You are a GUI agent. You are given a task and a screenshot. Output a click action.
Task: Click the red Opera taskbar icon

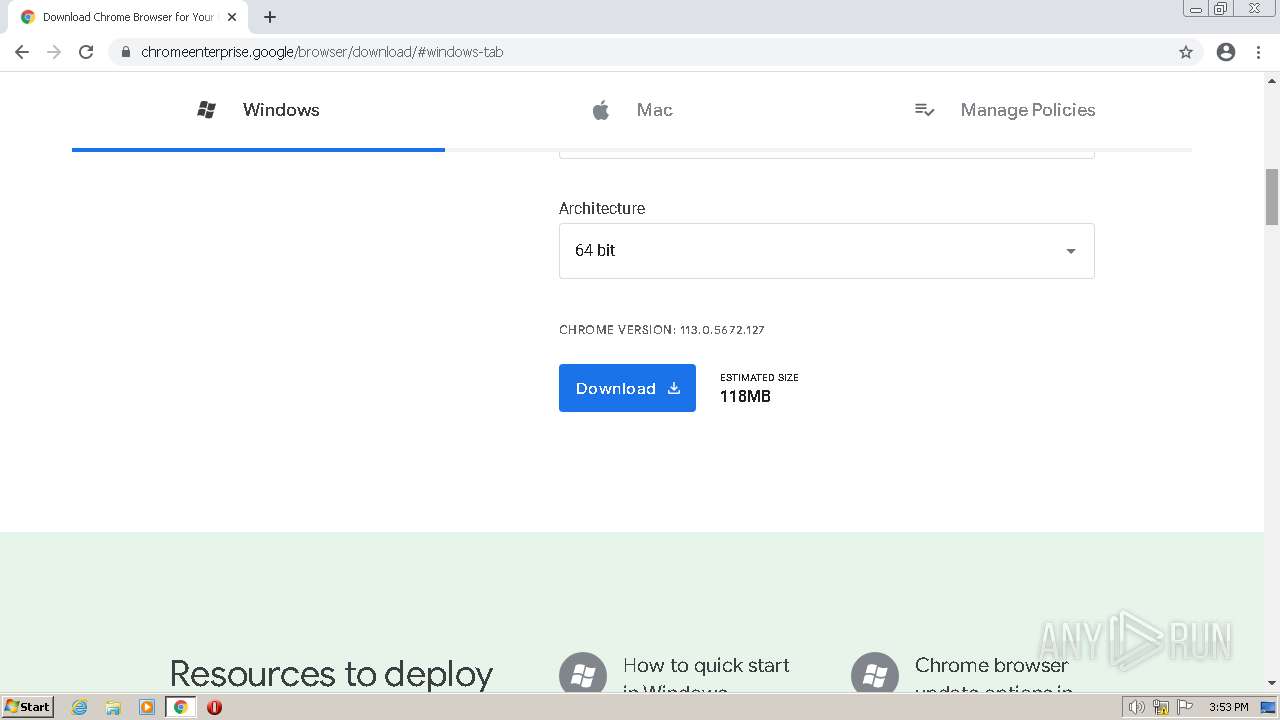(x=214, y=707)
